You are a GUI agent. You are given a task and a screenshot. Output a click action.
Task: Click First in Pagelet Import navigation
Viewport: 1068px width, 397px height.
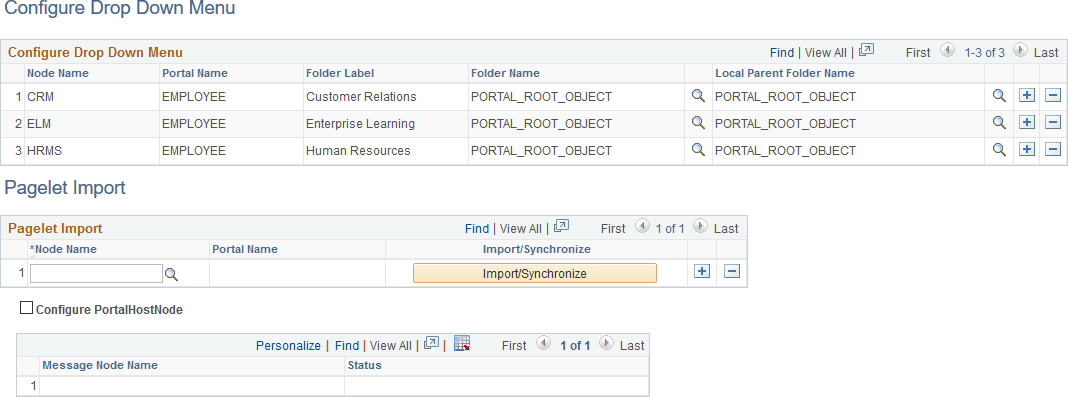click(x=613, y=229)
